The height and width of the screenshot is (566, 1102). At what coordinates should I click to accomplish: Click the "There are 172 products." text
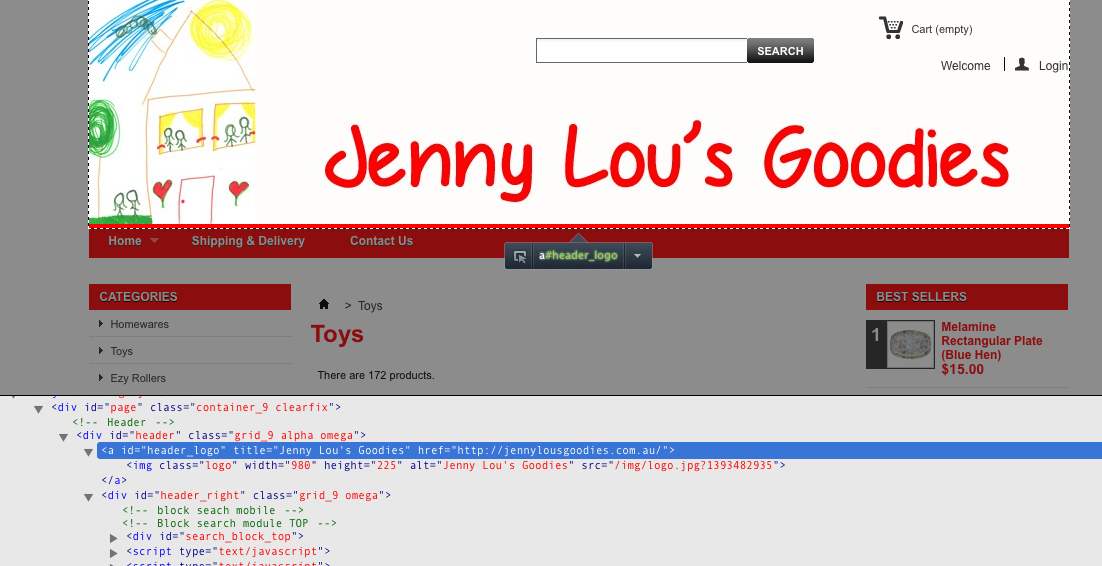click(376, 375)
